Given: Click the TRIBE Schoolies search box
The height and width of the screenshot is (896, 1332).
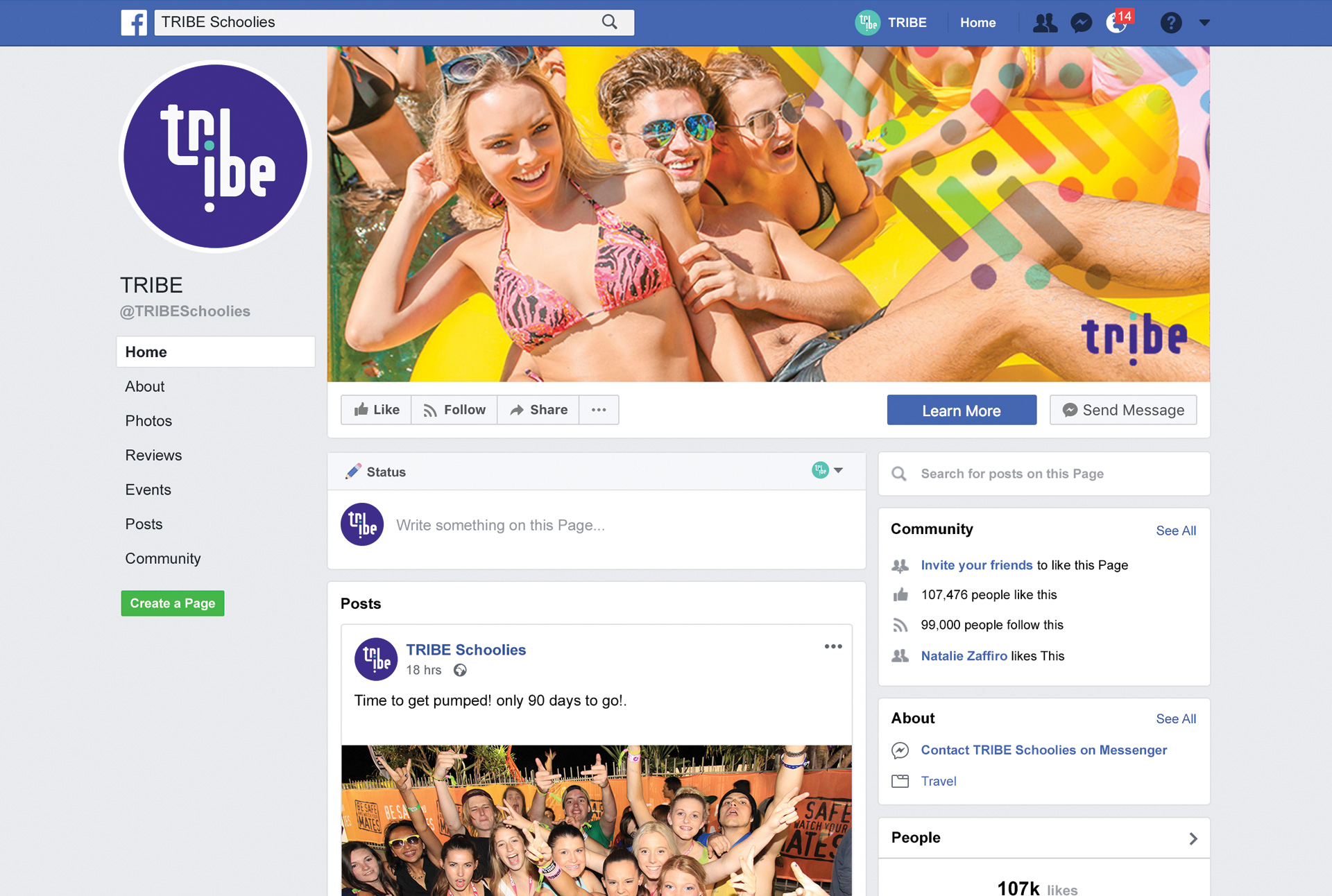Looking at the screenshot, I should tap(394, 22).
